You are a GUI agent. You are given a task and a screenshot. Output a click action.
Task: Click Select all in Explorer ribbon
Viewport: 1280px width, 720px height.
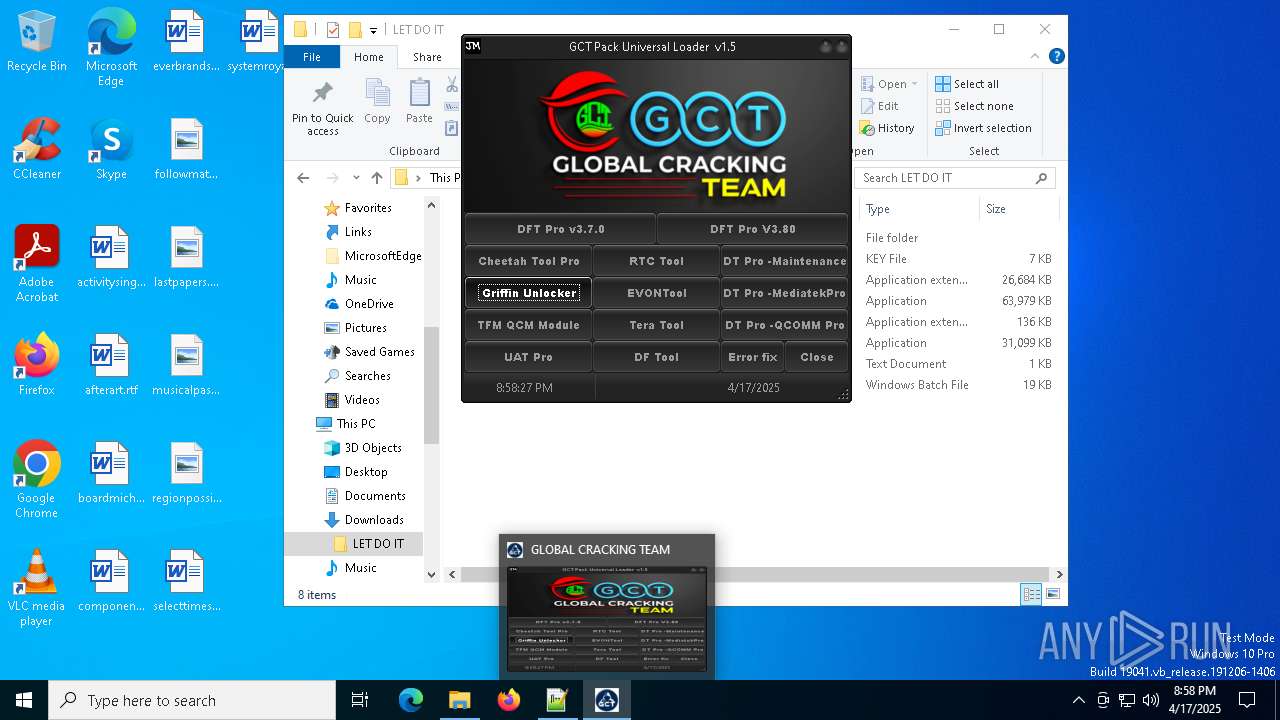[x=967, y=84]
